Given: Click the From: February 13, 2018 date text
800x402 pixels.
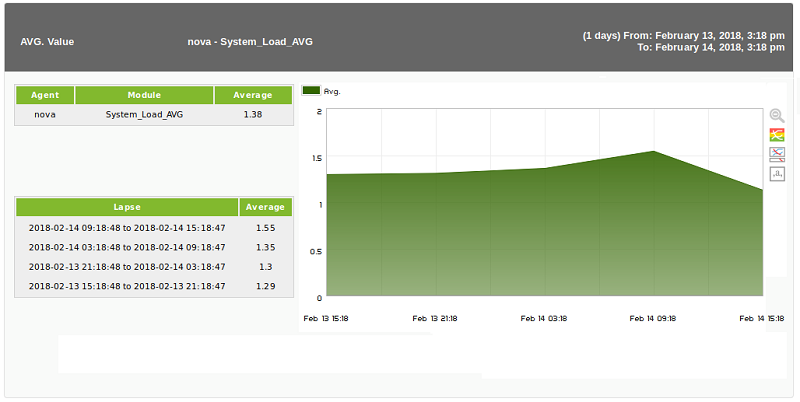Looking at the screenshot, I should pos(684,36).
